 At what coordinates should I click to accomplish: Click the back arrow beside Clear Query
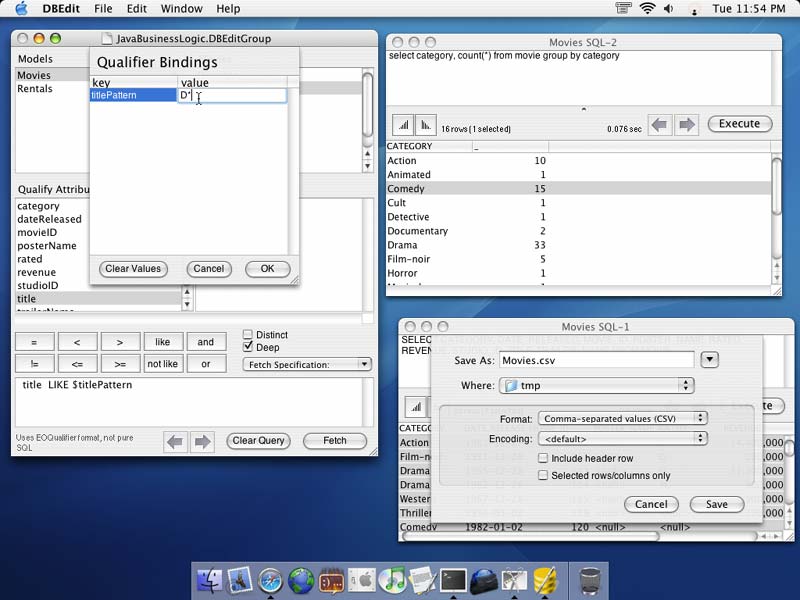[x=176, y=441]
